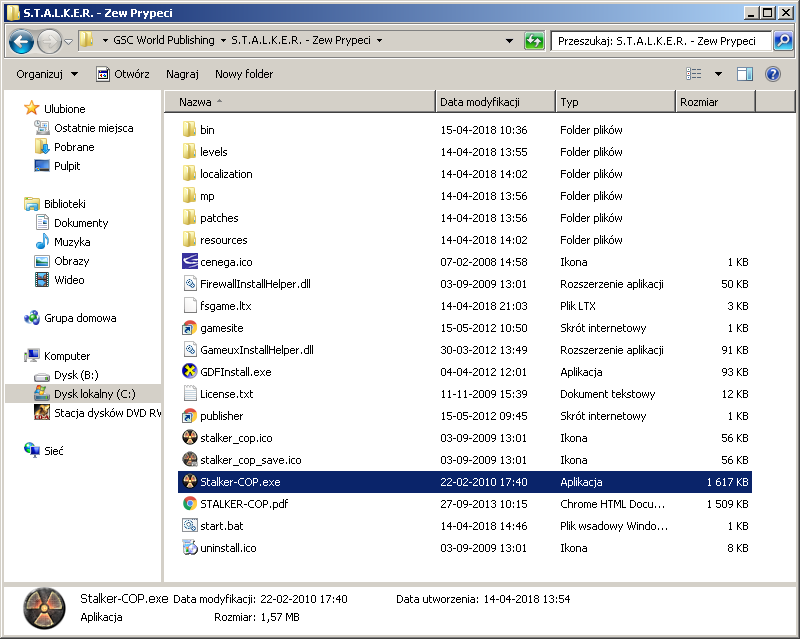The height and width of the screenshot is (639, 800).
Task: Open Pulpit in sidebar
Action: 57,166
